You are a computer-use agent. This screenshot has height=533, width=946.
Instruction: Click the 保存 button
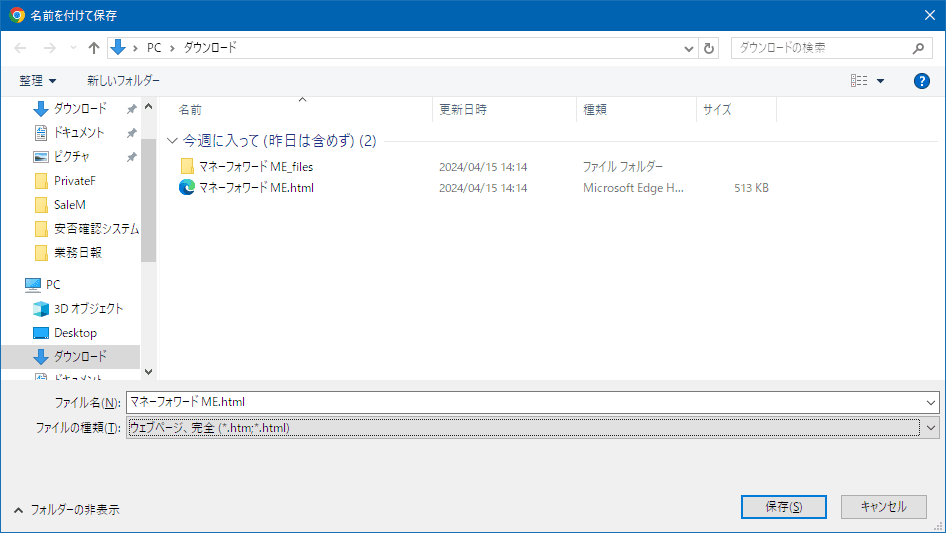click(783, 507)
